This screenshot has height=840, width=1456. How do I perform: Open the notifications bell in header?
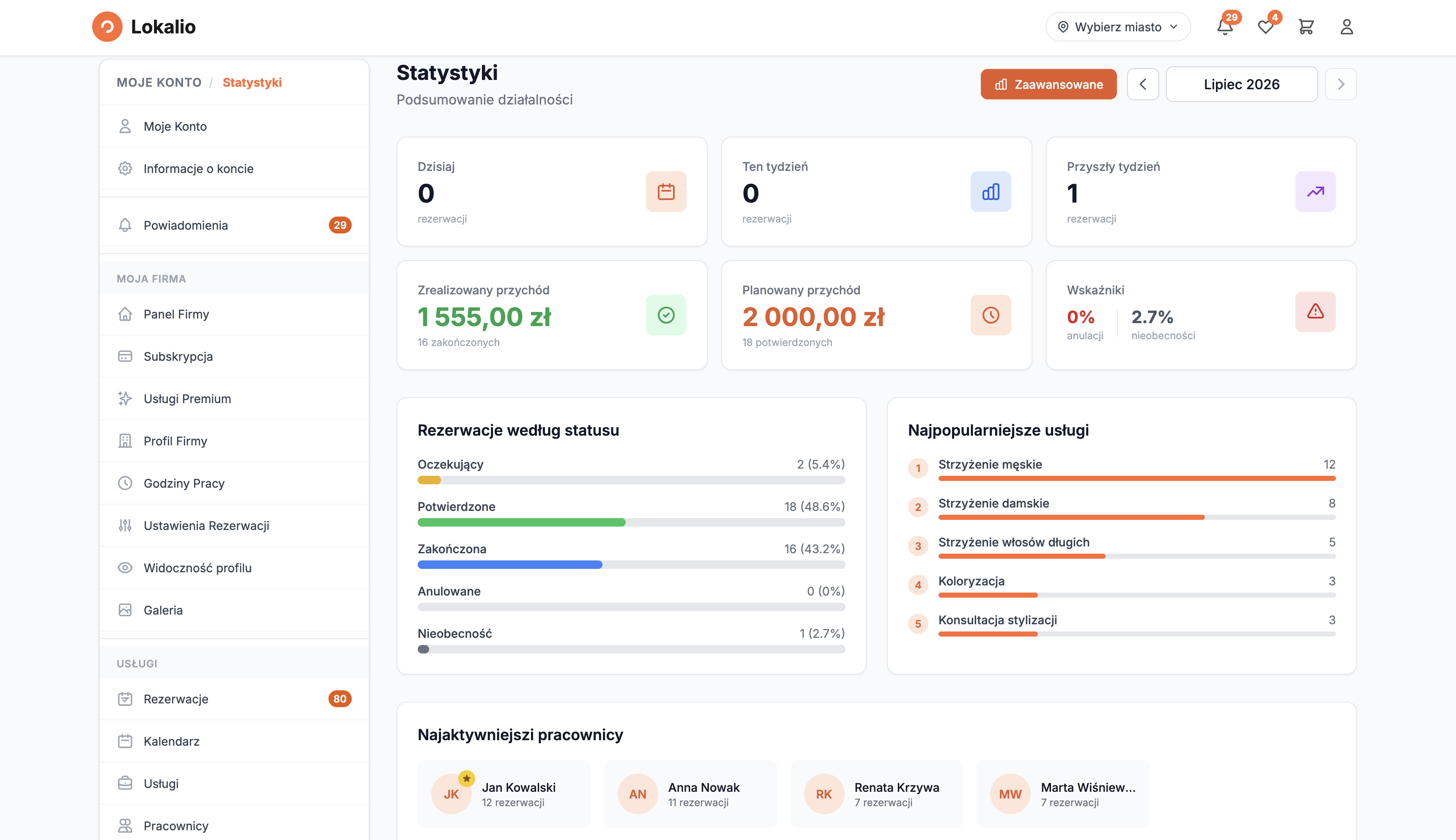click(x=1225, y=27)
